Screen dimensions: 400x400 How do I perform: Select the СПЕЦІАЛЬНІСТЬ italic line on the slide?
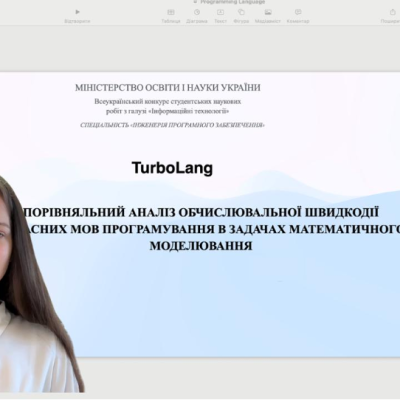(172, 125)
